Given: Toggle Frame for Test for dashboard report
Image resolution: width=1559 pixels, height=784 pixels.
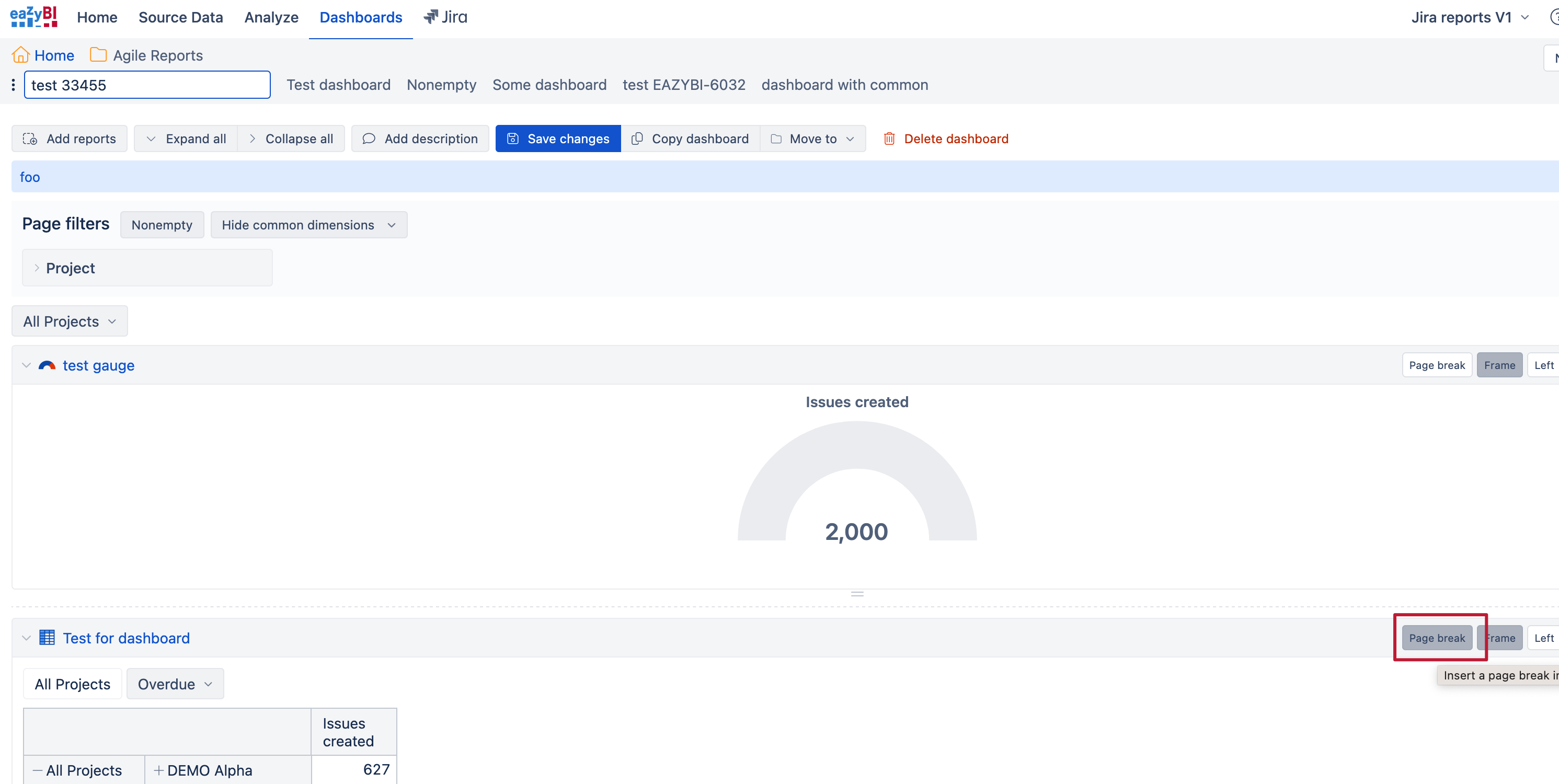Looking at the screenshot, I should tap(1499, 638).
